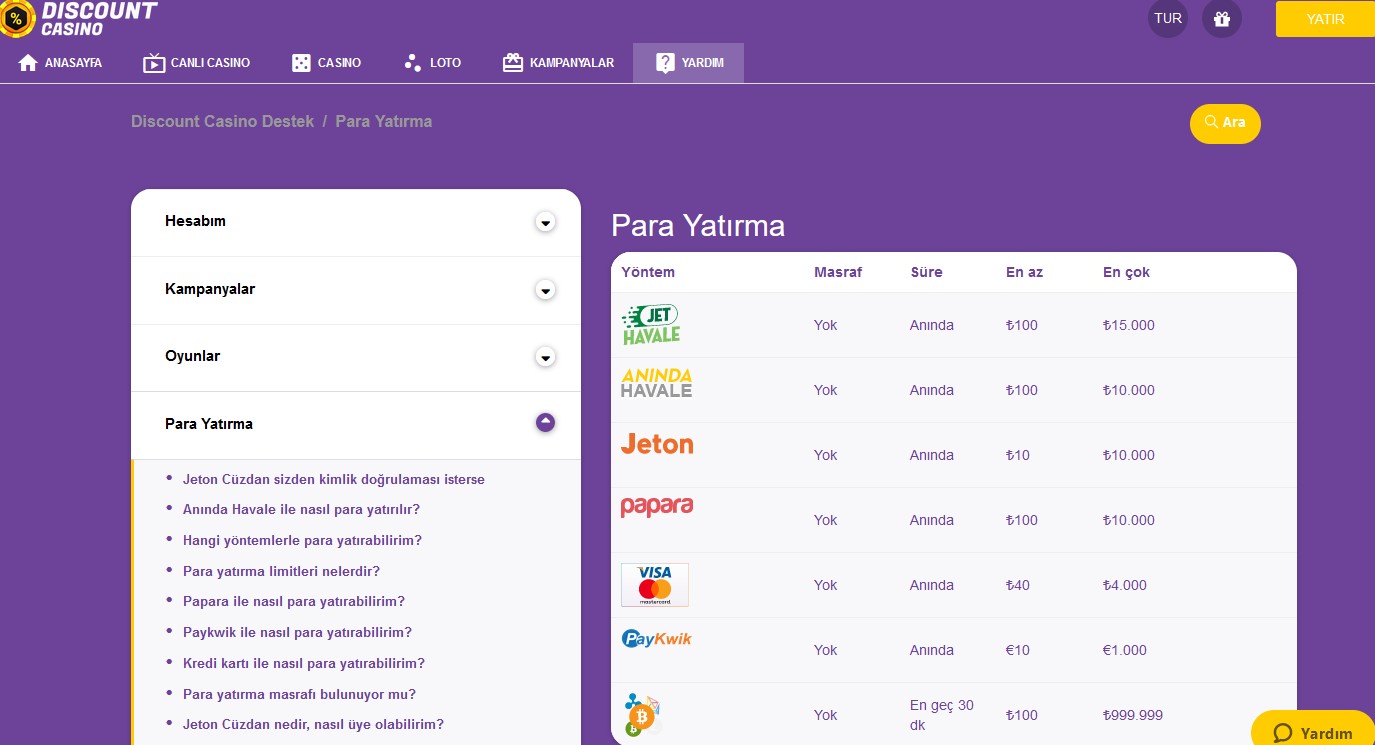Expand the Hesabım section arrow

[545, 223]
